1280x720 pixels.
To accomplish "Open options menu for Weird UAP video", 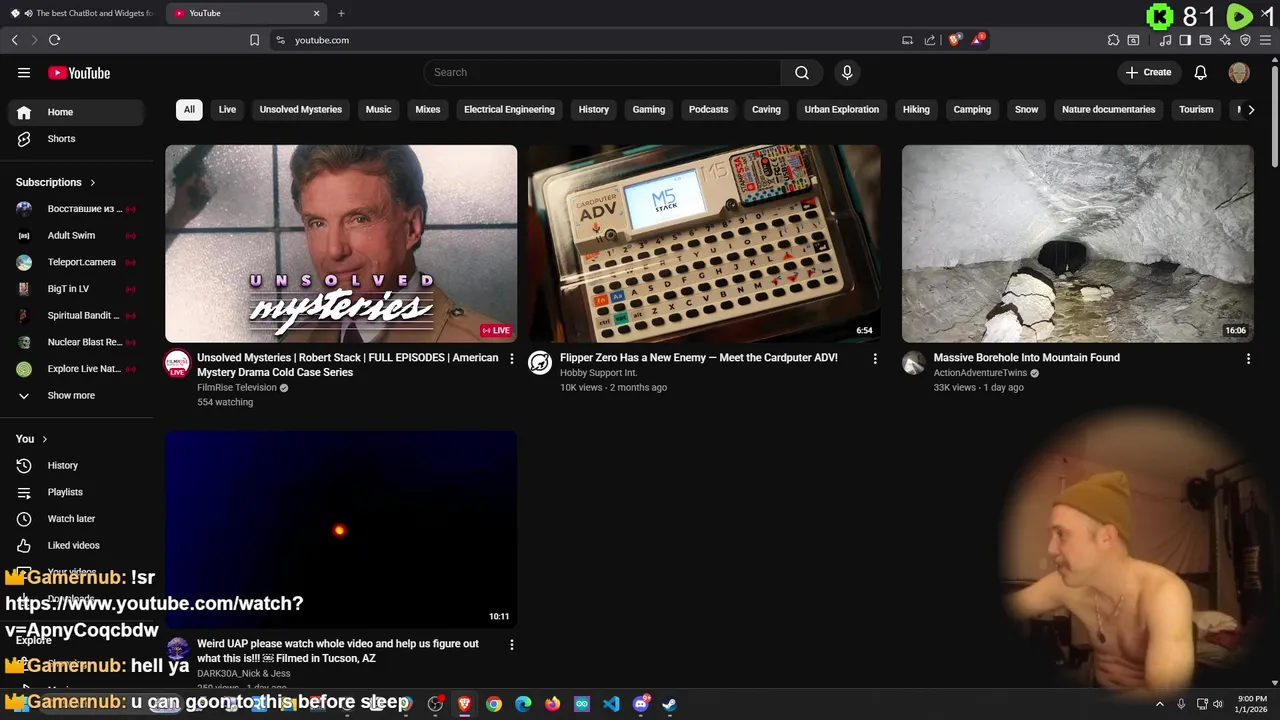I will click(512, 644).
